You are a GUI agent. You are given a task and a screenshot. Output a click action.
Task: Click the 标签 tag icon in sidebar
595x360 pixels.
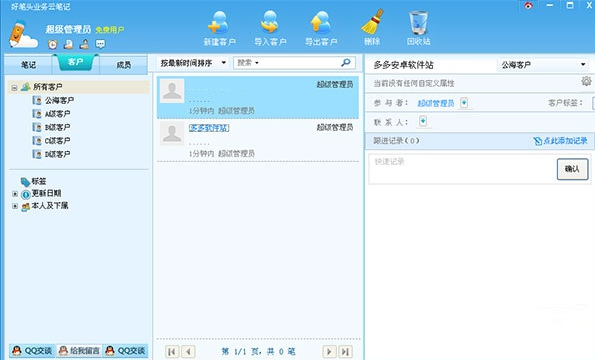[x=25, y=182]
